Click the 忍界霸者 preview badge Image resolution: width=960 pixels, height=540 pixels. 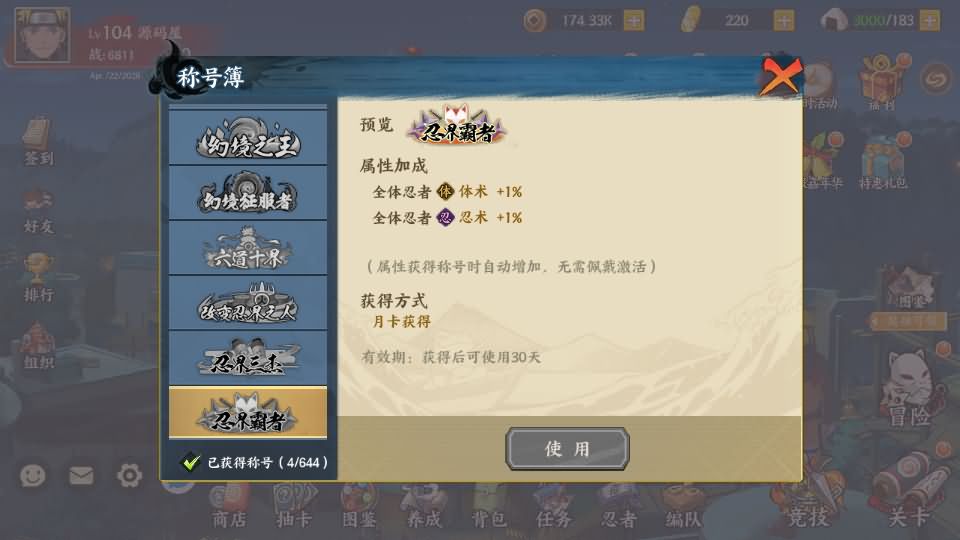click(x=458, y=125)
